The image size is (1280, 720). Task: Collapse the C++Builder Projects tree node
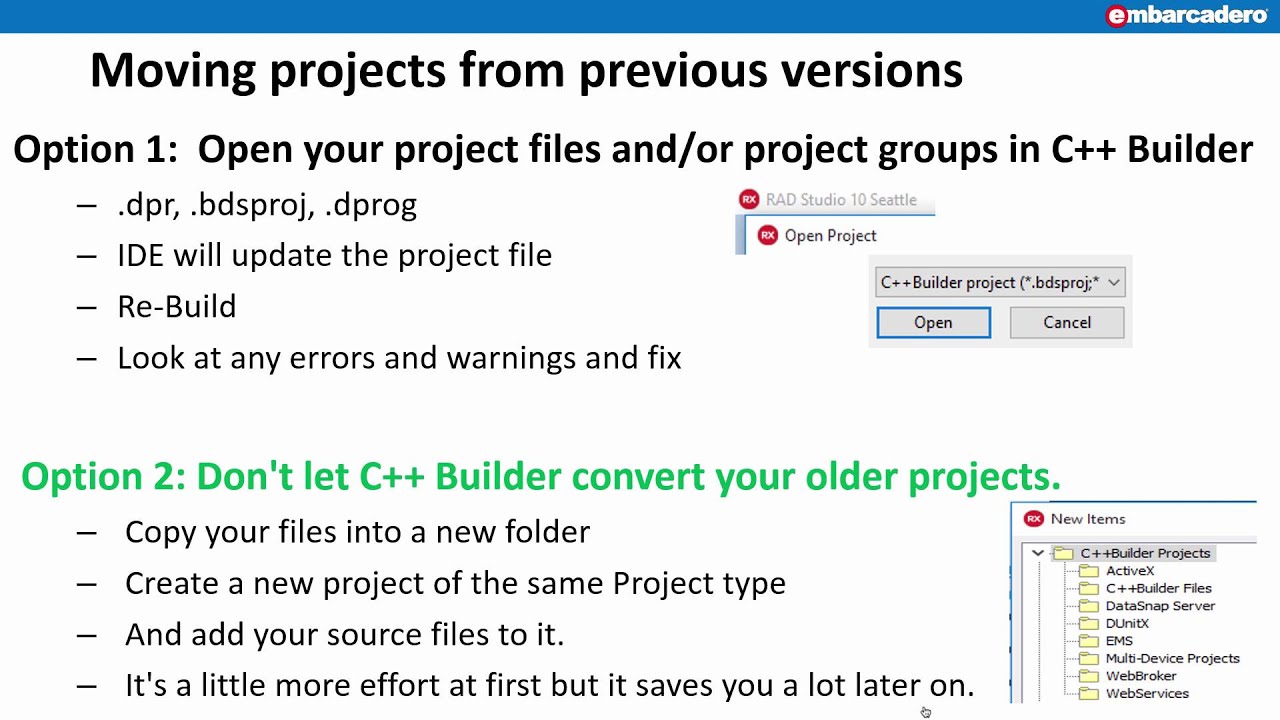(x=1038, y=553)
